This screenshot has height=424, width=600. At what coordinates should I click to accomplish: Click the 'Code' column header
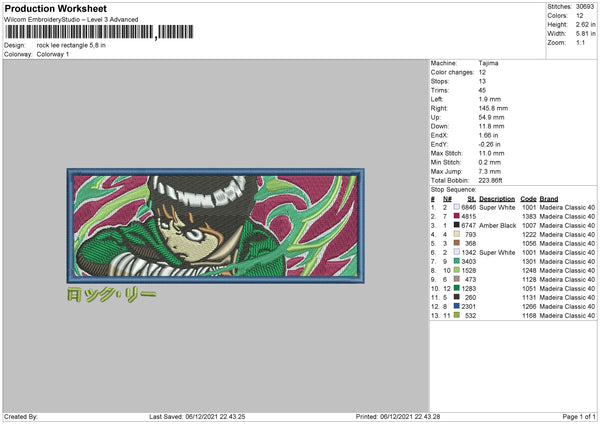coord(528,199)
